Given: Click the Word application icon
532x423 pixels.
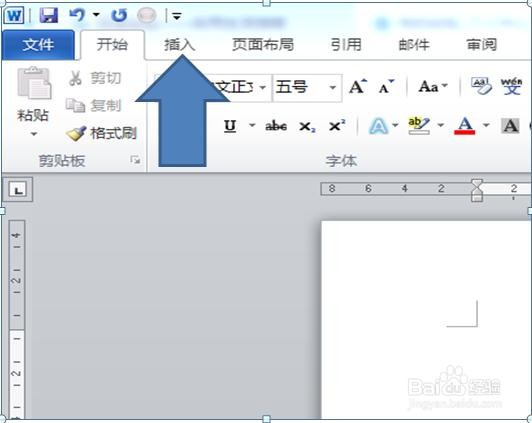Looking at the screenshot, I should coord(14,16).
